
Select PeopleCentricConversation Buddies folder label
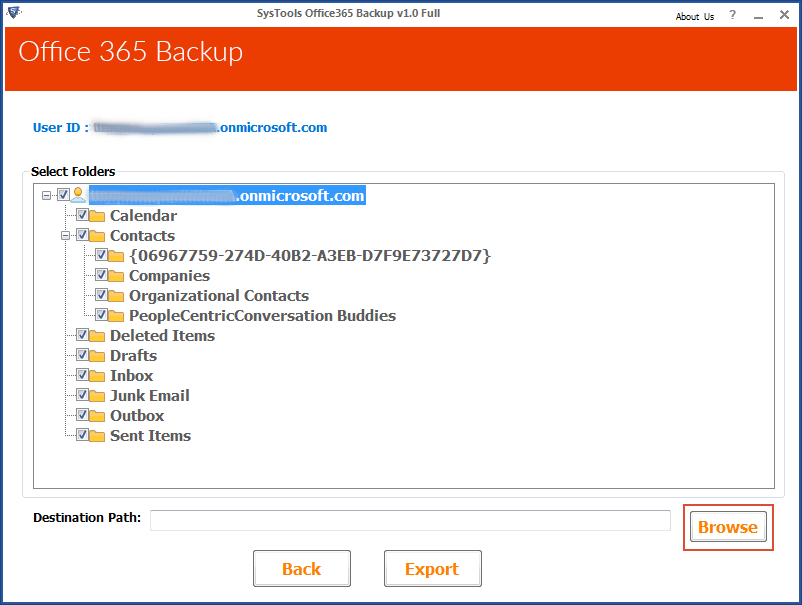pos(262,316)
